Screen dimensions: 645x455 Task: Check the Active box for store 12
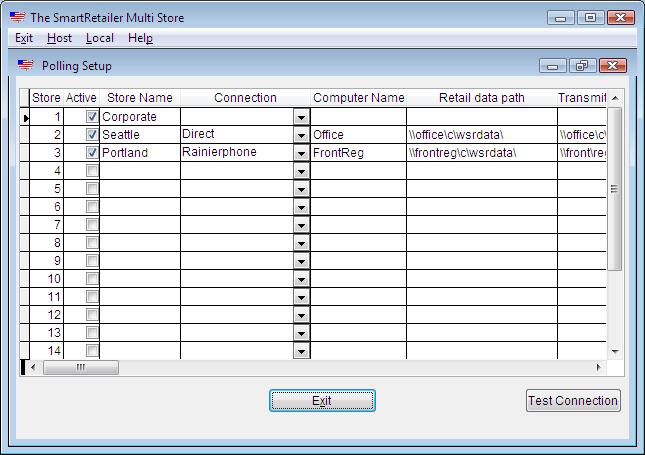point(92,314)
